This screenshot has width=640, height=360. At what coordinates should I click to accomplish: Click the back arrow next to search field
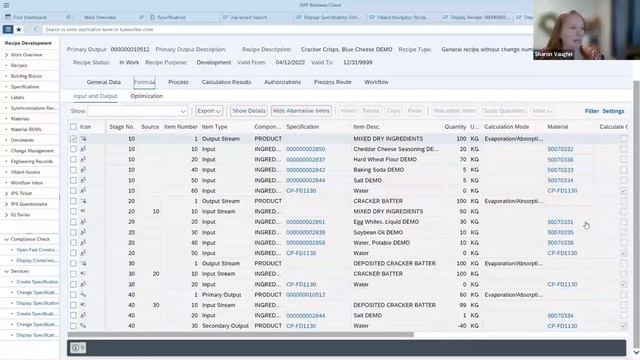35,29
